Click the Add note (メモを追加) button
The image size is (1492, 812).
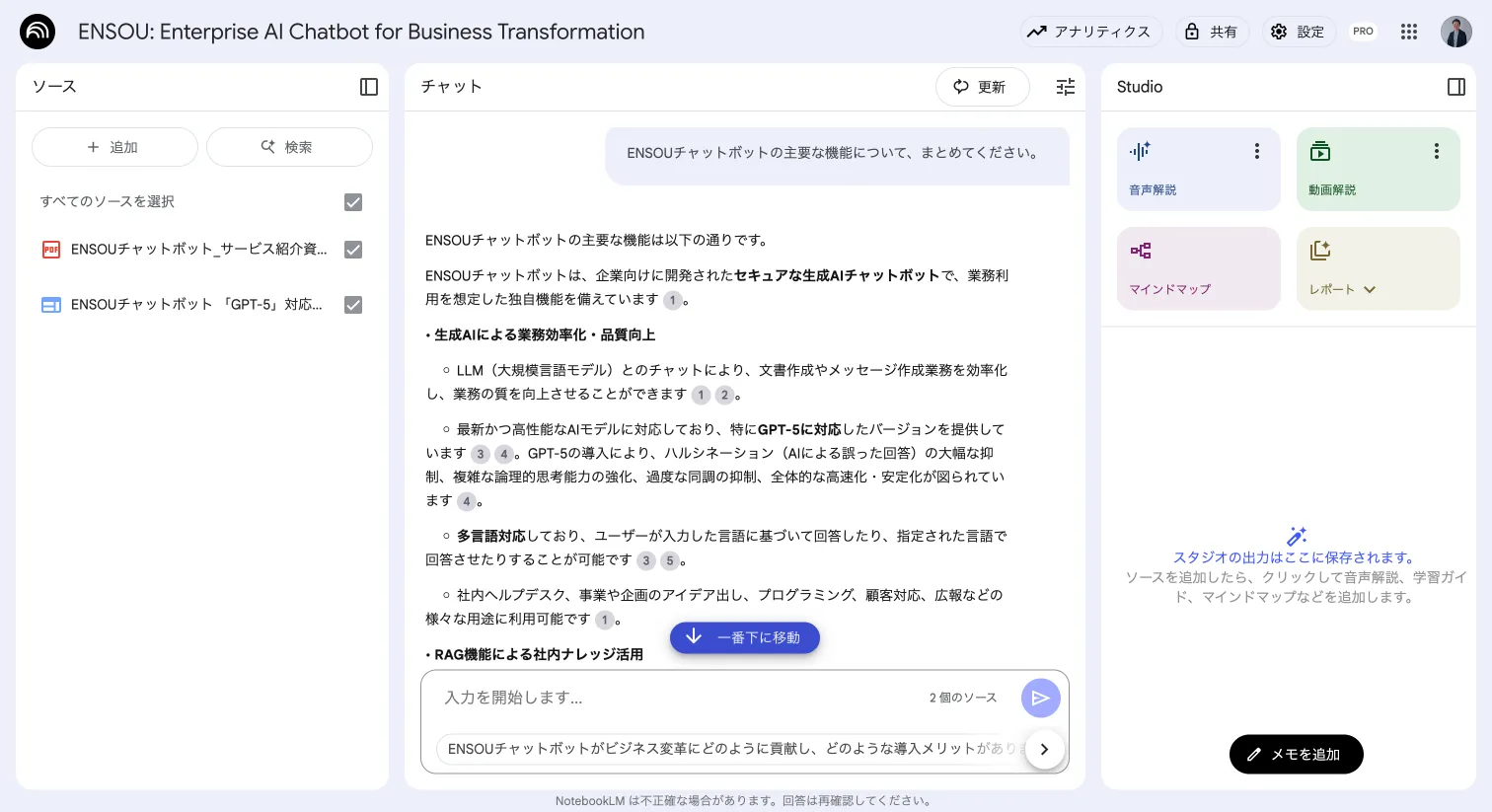[x=1297, y=754]
